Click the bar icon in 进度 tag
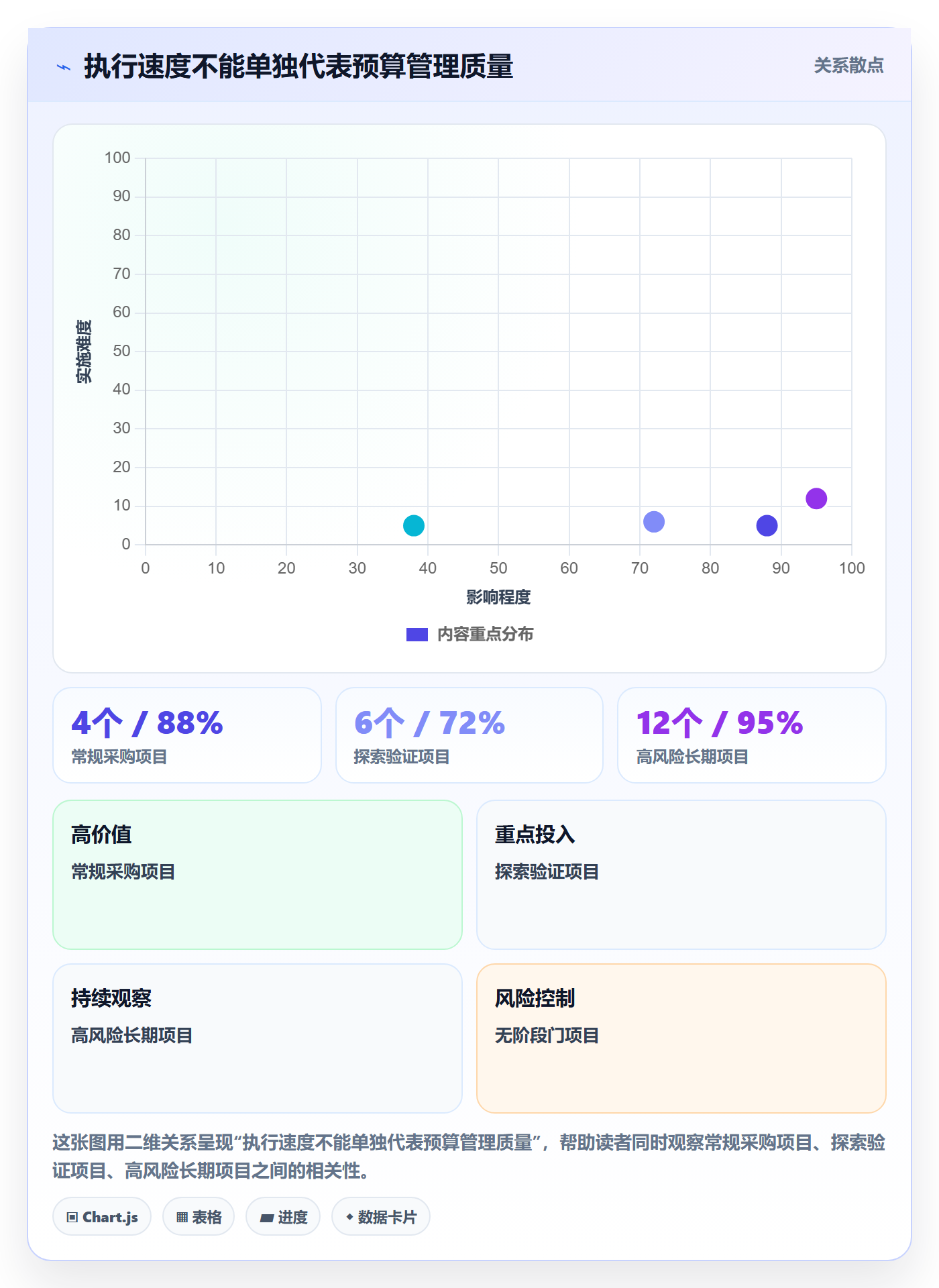The height and width of the screenshot is (1288, 939). 267,1218
